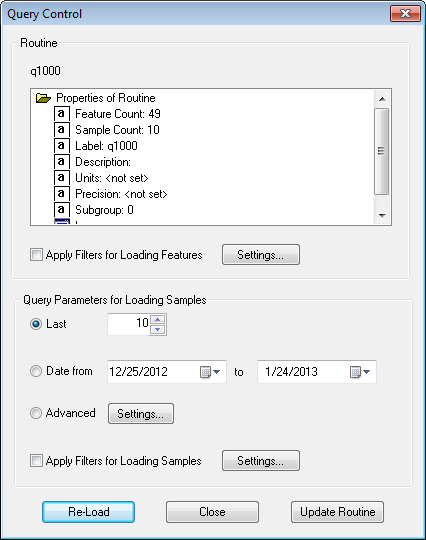Select the Date from radio option
The width and height of the screenshot is (426, 540).
[36, 371]
